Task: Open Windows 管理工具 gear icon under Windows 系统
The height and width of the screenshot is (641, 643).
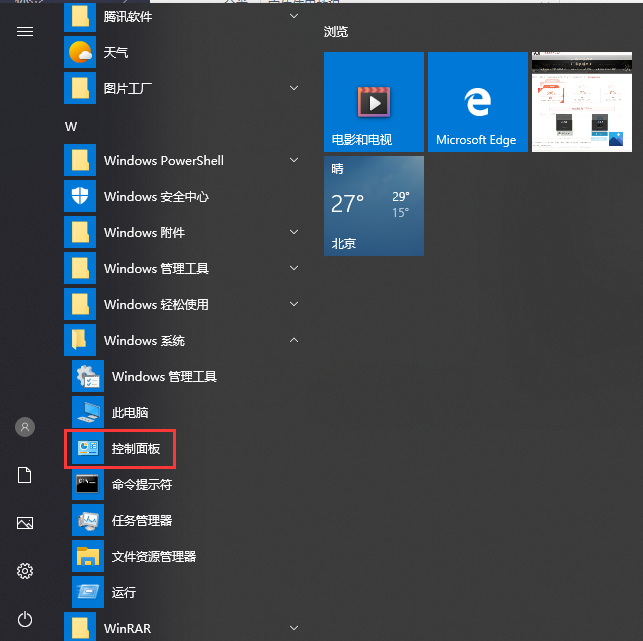Action: point(88,376)
